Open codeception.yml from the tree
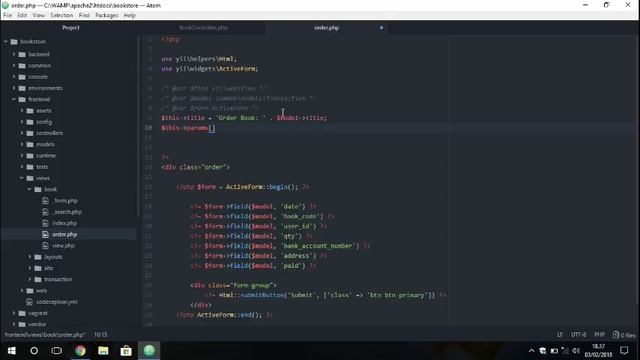Image resolution: width=640 pixels, height=360 pixels. [x=56, y=302]
